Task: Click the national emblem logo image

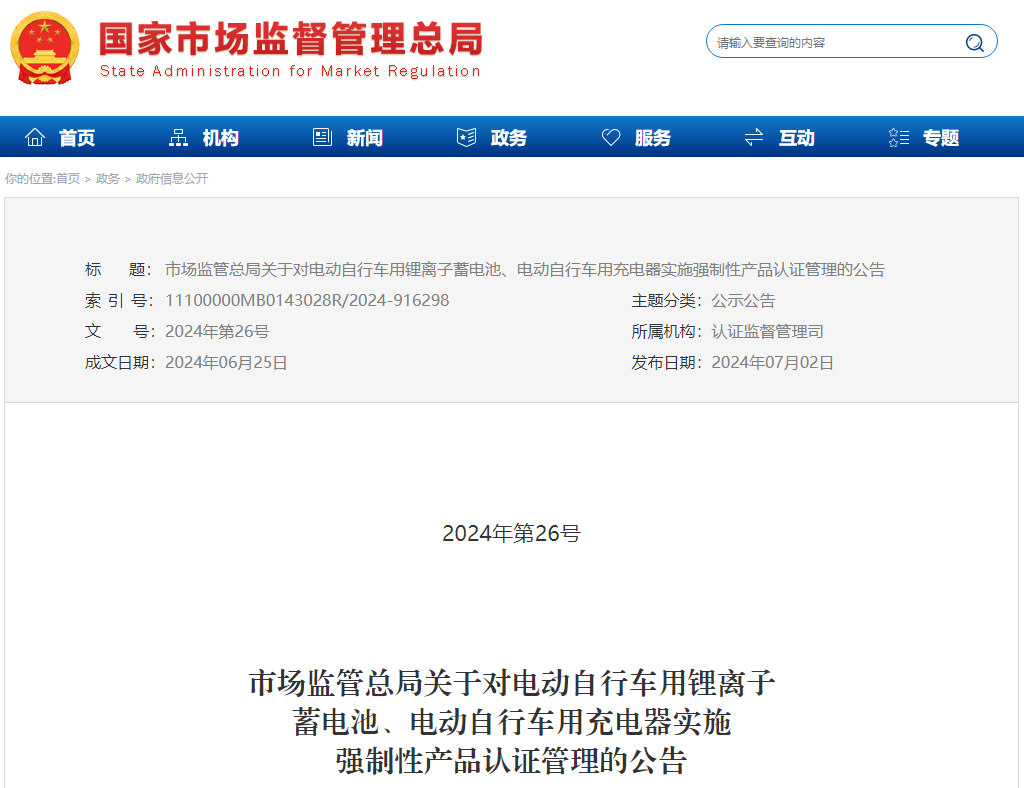Action: pyautogui.click(x=44, y=46)
